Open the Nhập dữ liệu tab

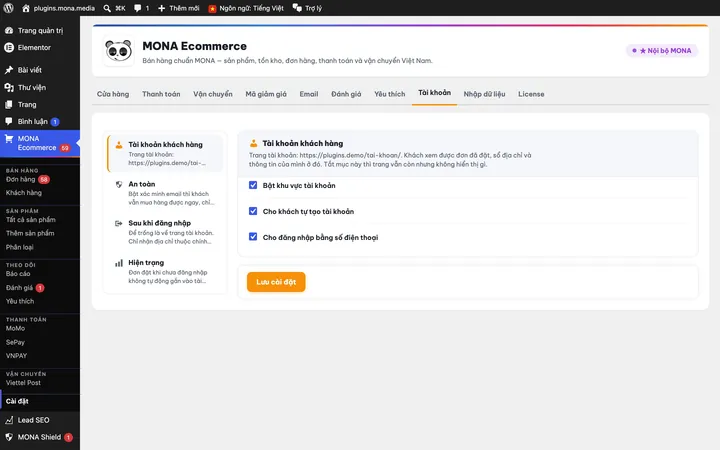point(484,94)
